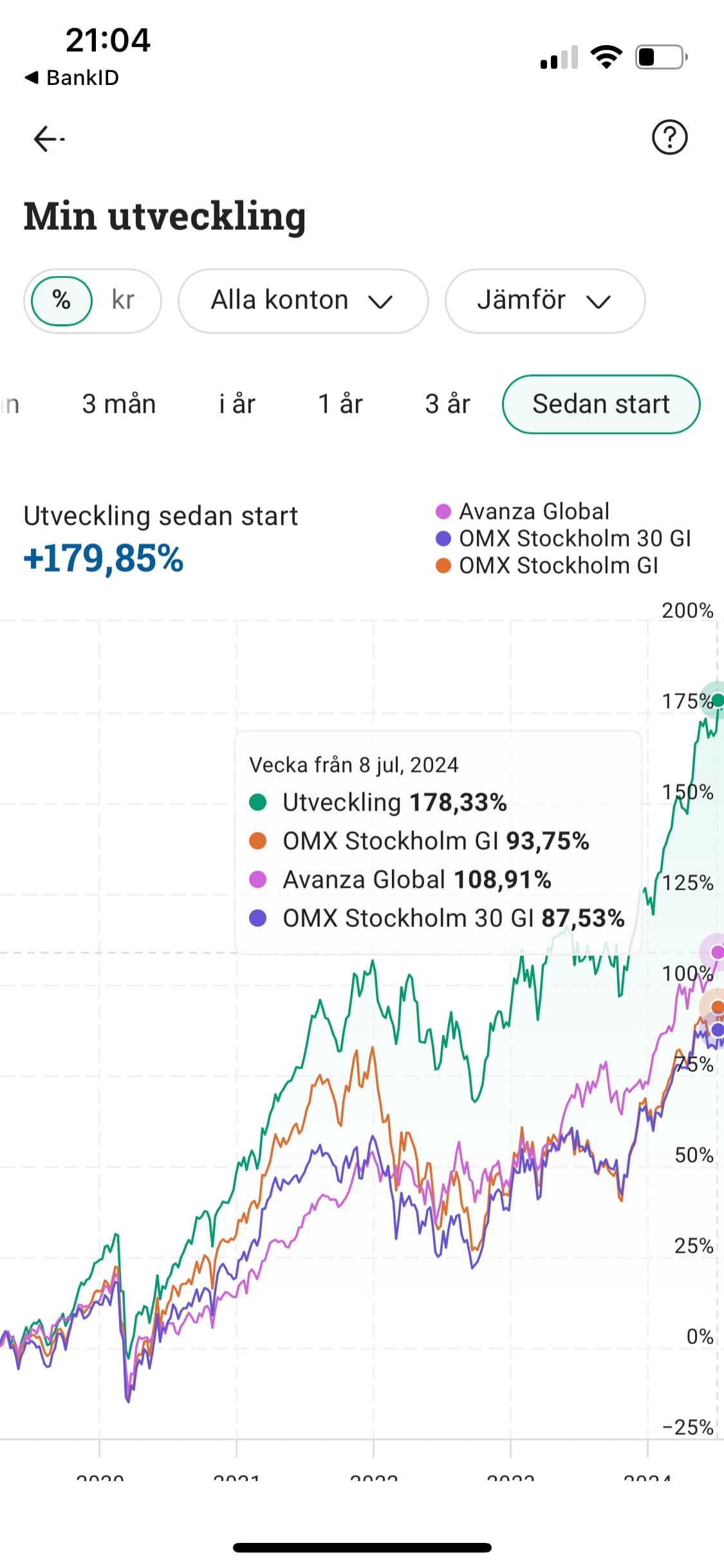The image size is (724, 1568).
Task: Choose the 1 år time range
Action: pyautogui.click(x=340, y=404)
